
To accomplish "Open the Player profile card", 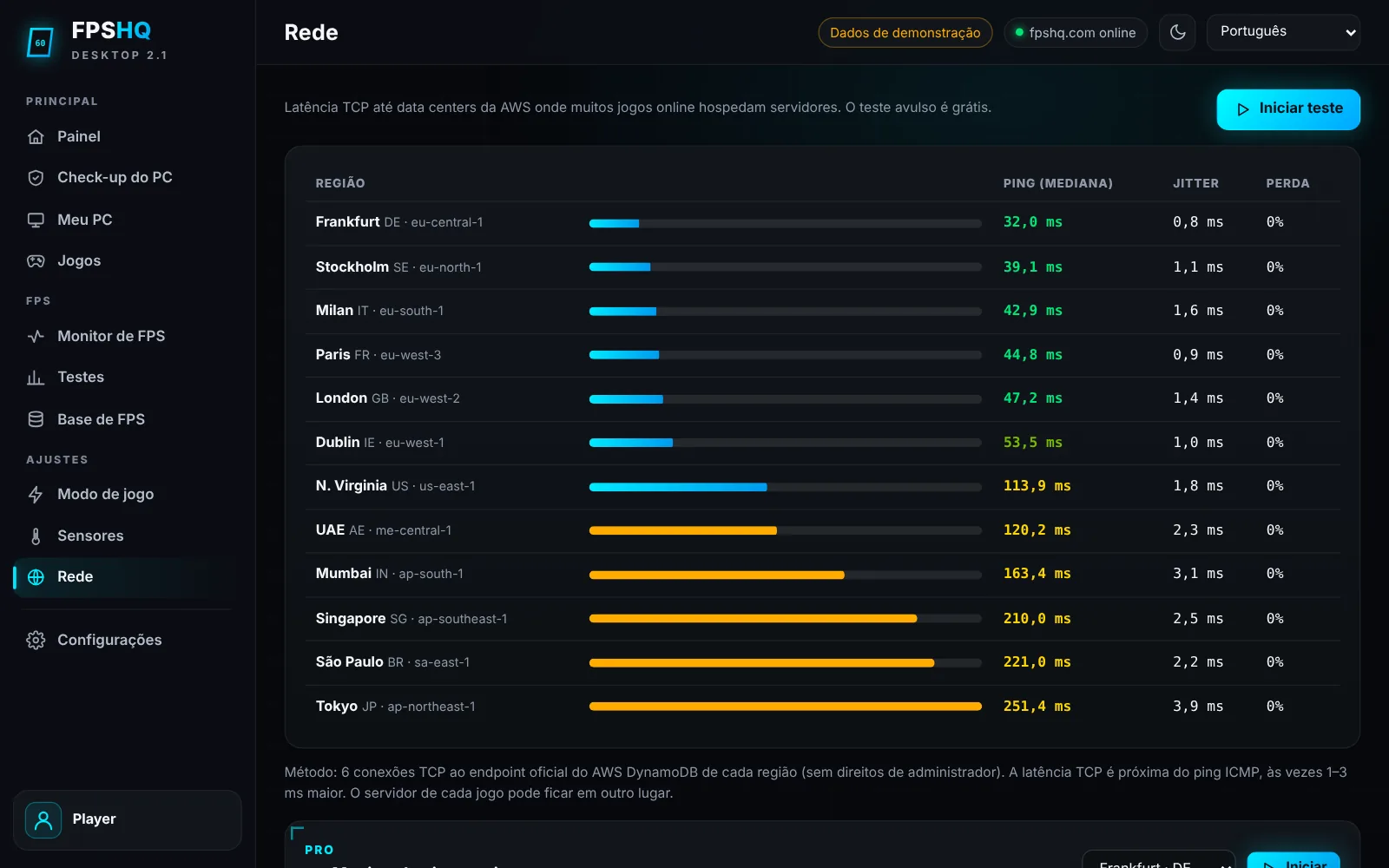I will (x=128, y=819).
